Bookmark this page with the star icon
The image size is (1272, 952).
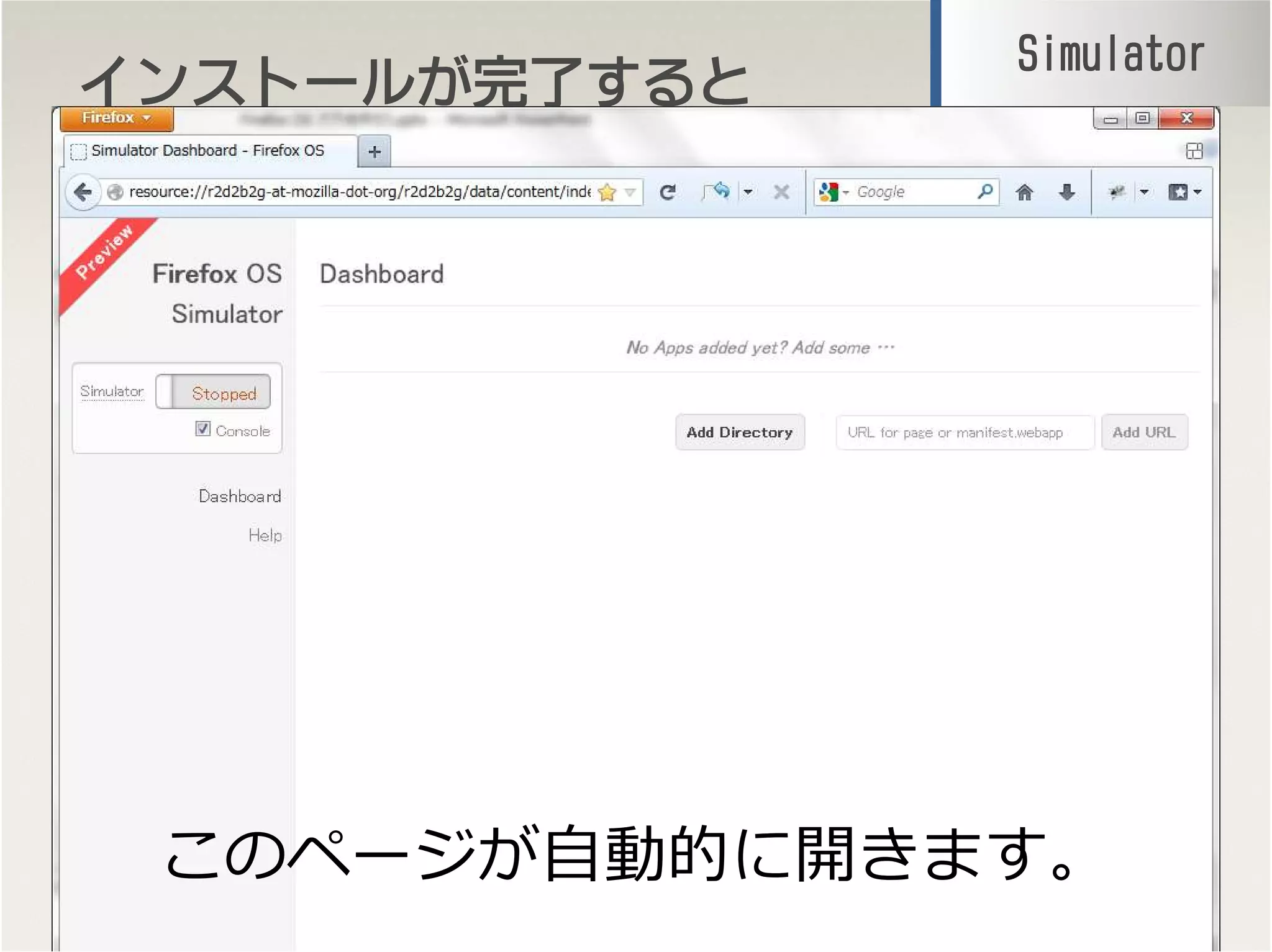[x=607, y=193]
